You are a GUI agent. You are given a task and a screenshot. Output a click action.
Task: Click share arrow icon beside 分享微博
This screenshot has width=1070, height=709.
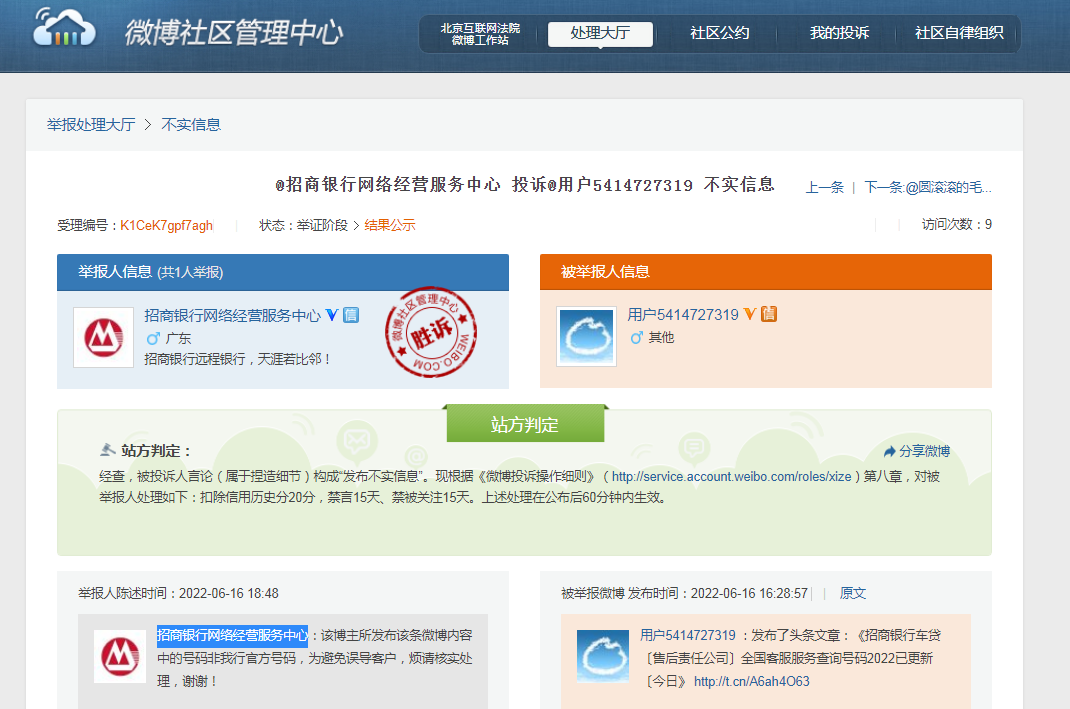coord(889,451)
